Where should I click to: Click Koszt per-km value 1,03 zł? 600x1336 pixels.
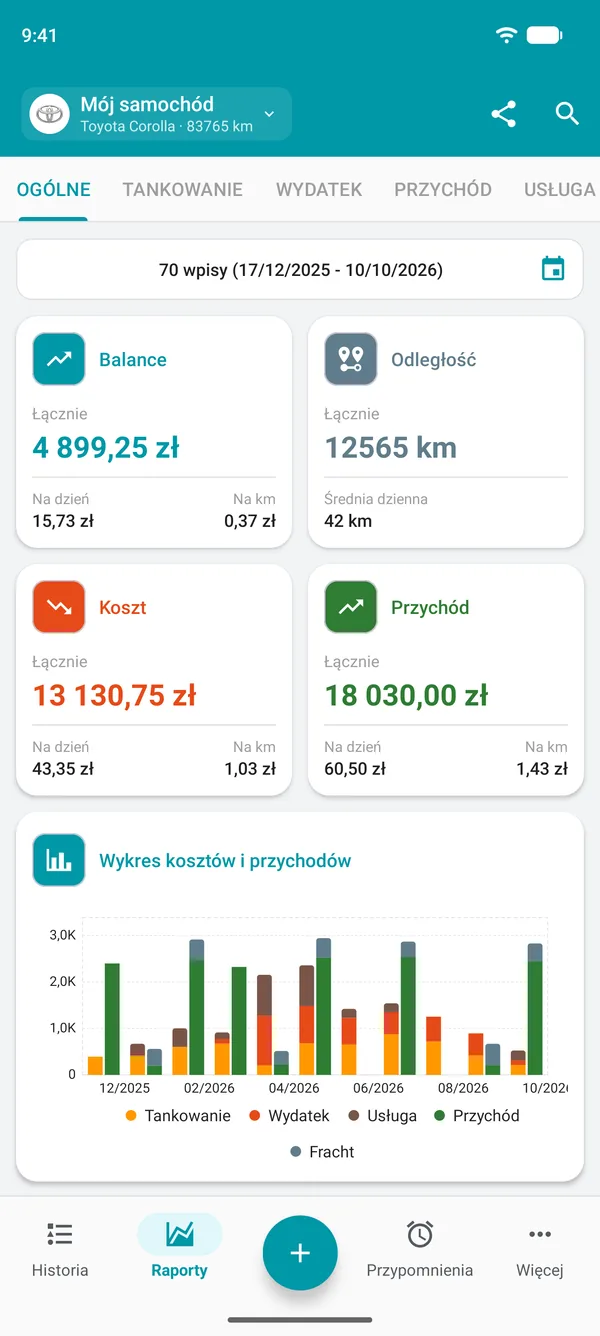click(250, 769)
